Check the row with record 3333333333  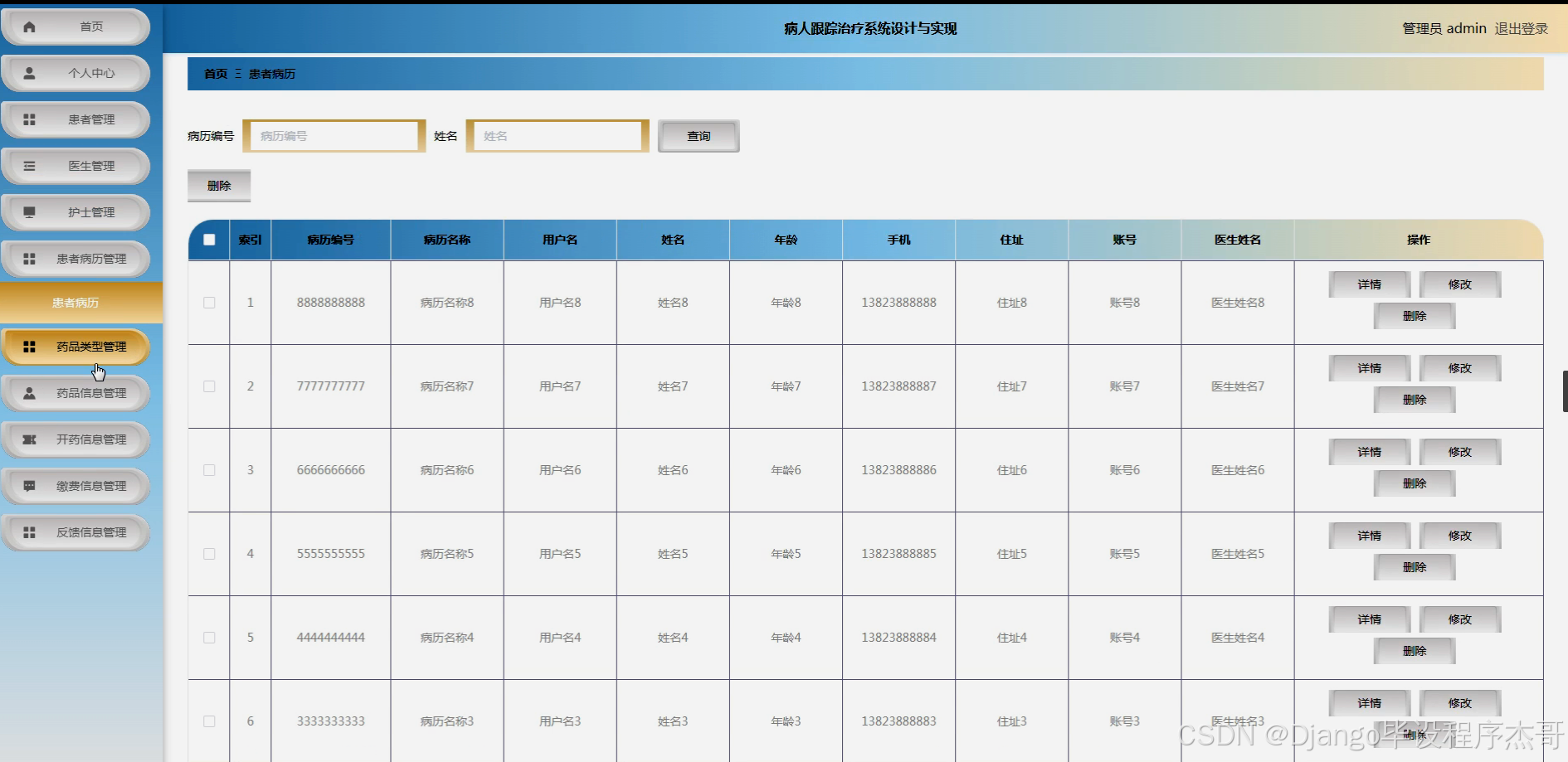pos(209,721)
